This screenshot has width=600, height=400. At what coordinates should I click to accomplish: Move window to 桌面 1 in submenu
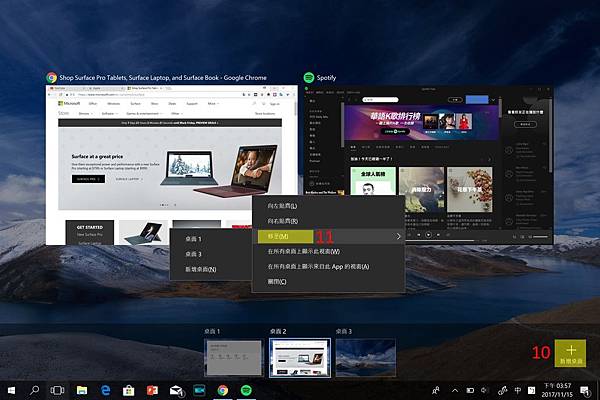click(x=210, y=239)
